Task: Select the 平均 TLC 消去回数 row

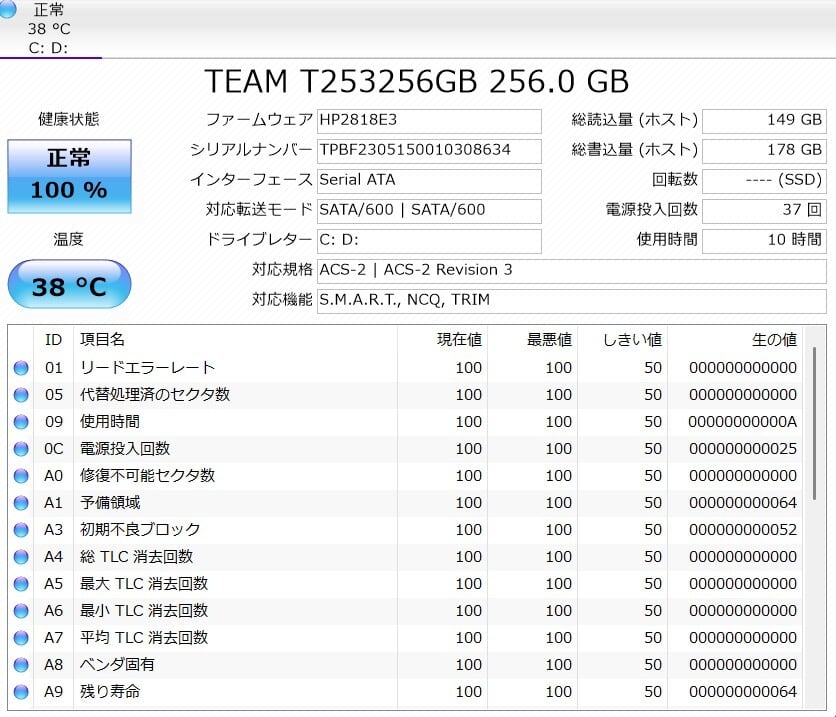Action: [400, 638]
